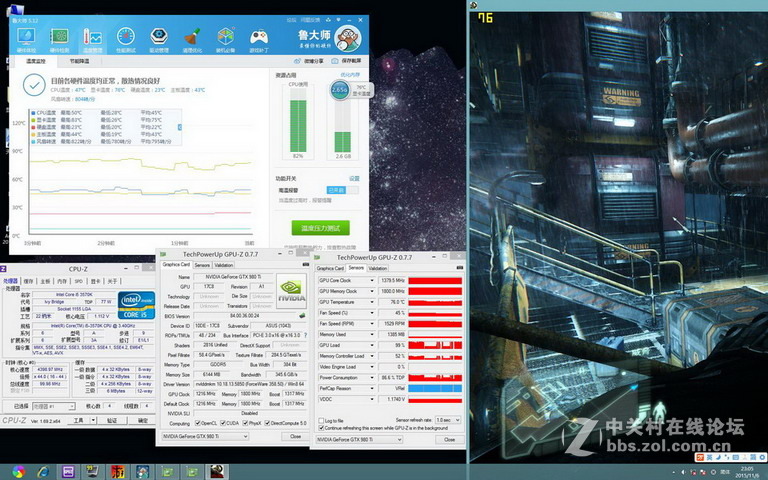Screen dimensions: 768x480
Task: Toggle DirectCompute 5.0 checkbox
Action: pos(267,423)
